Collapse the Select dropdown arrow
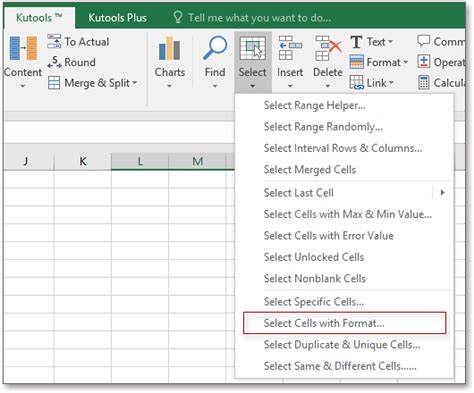The image size is (474, 393). pyautogui.click(x=252, y=86)
